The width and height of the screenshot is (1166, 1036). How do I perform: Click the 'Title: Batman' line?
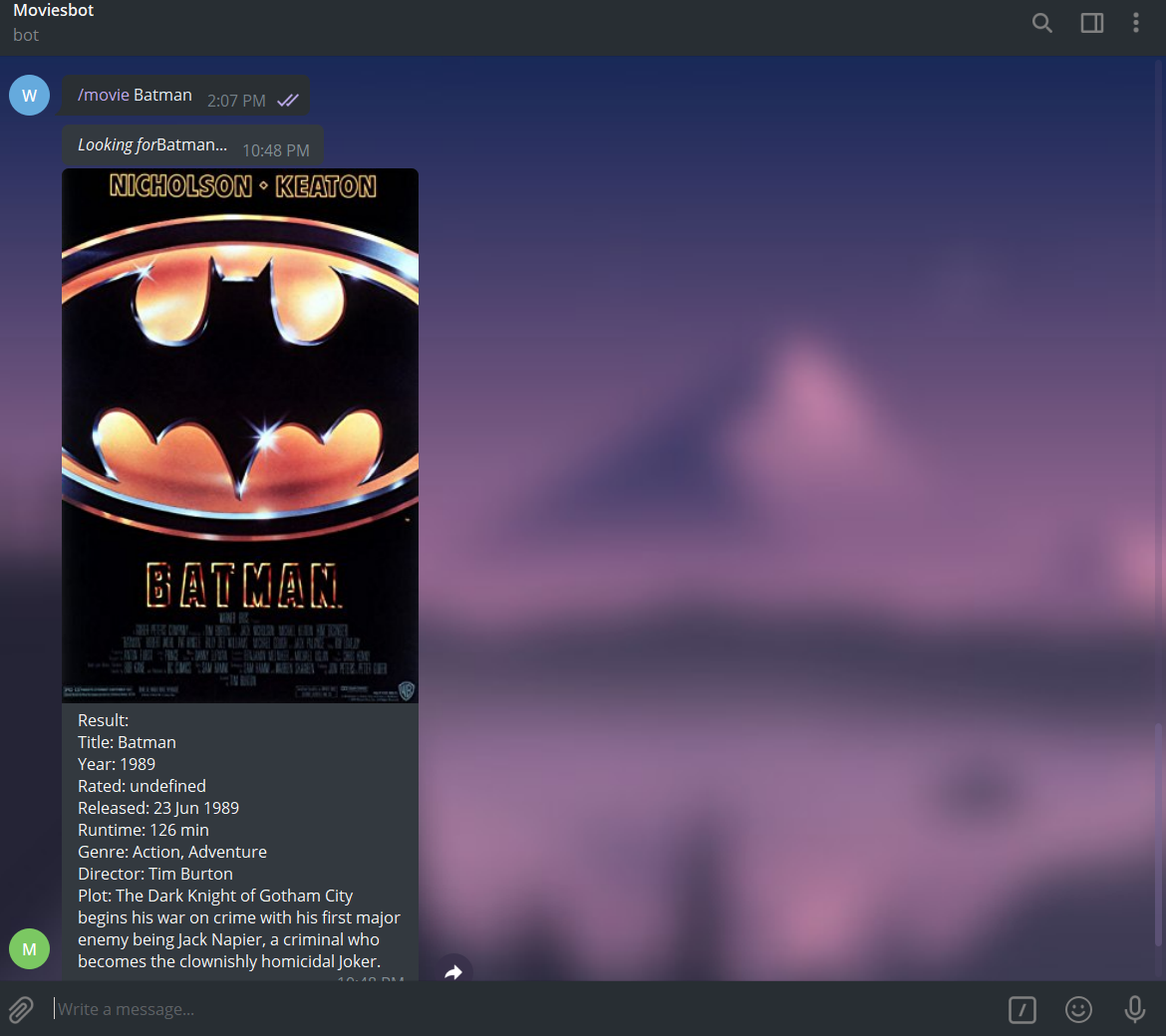click(x=127, y=742)
